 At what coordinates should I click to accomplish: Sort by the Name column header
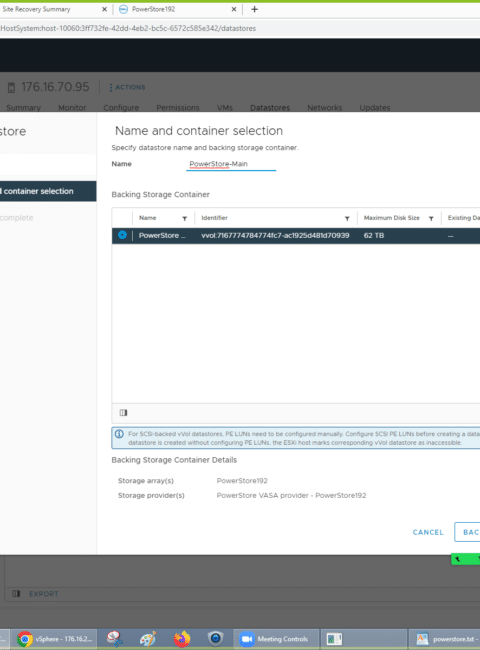[148, 218]
